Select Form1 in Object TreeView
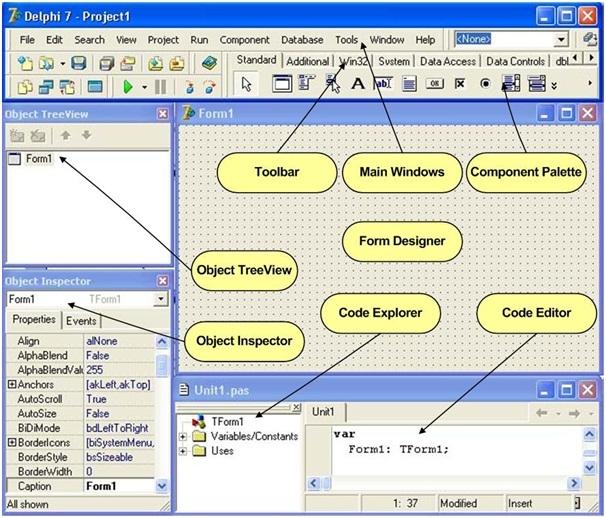The image size is (606, 518). tap(39, 159)
